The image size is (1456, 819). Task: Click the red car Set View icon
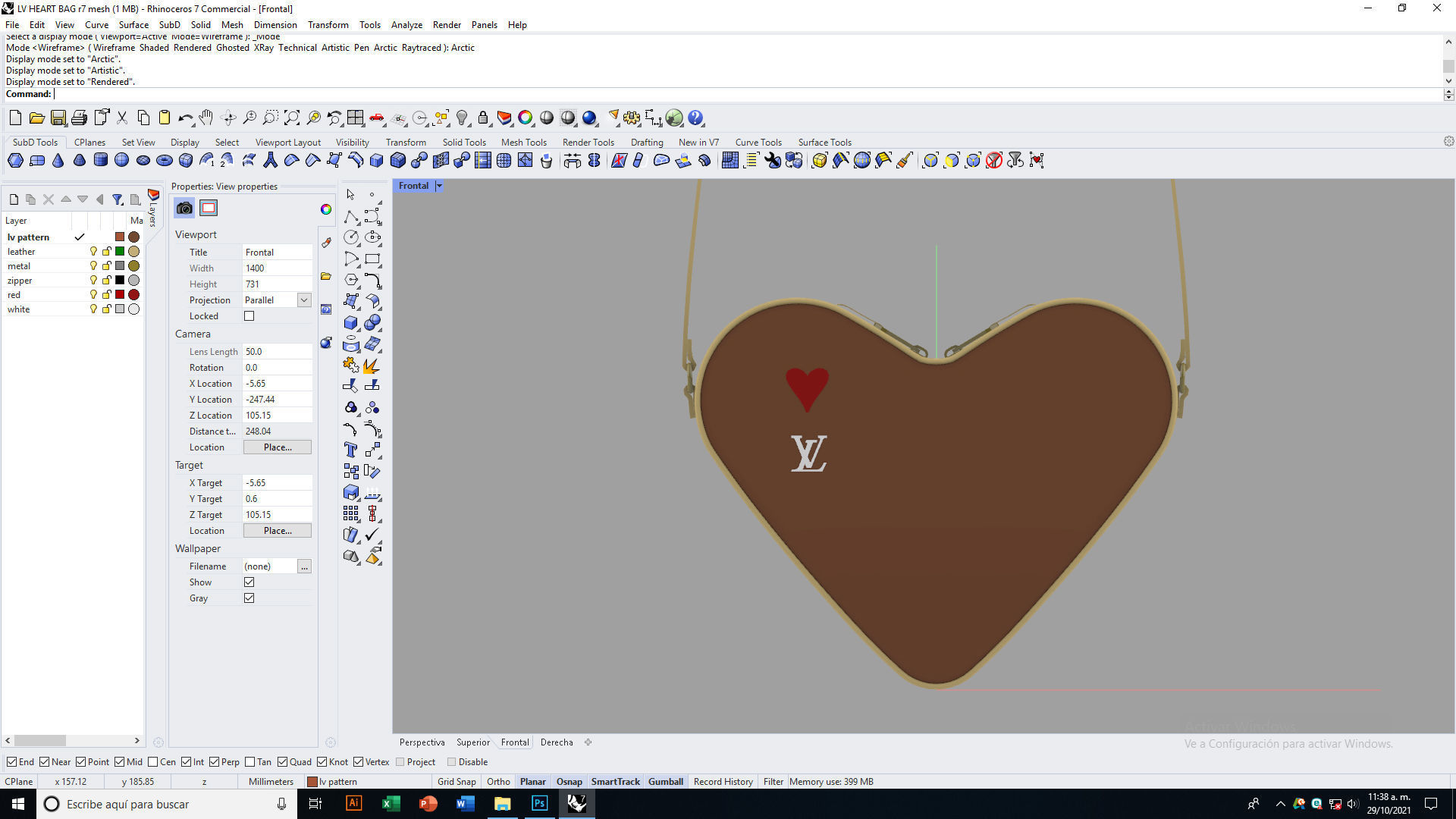(376, 118)
